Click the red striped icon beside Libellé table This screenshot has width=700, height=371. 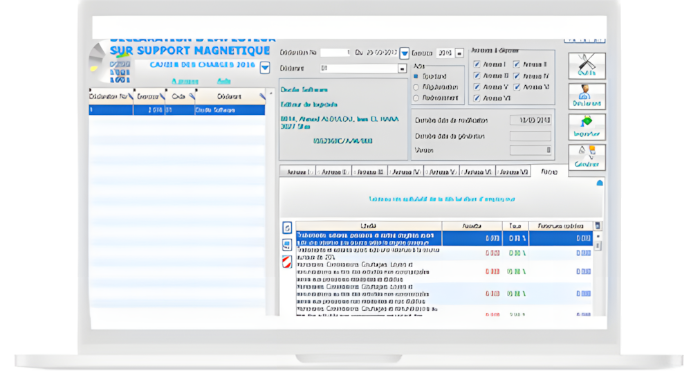coord(287,262)
